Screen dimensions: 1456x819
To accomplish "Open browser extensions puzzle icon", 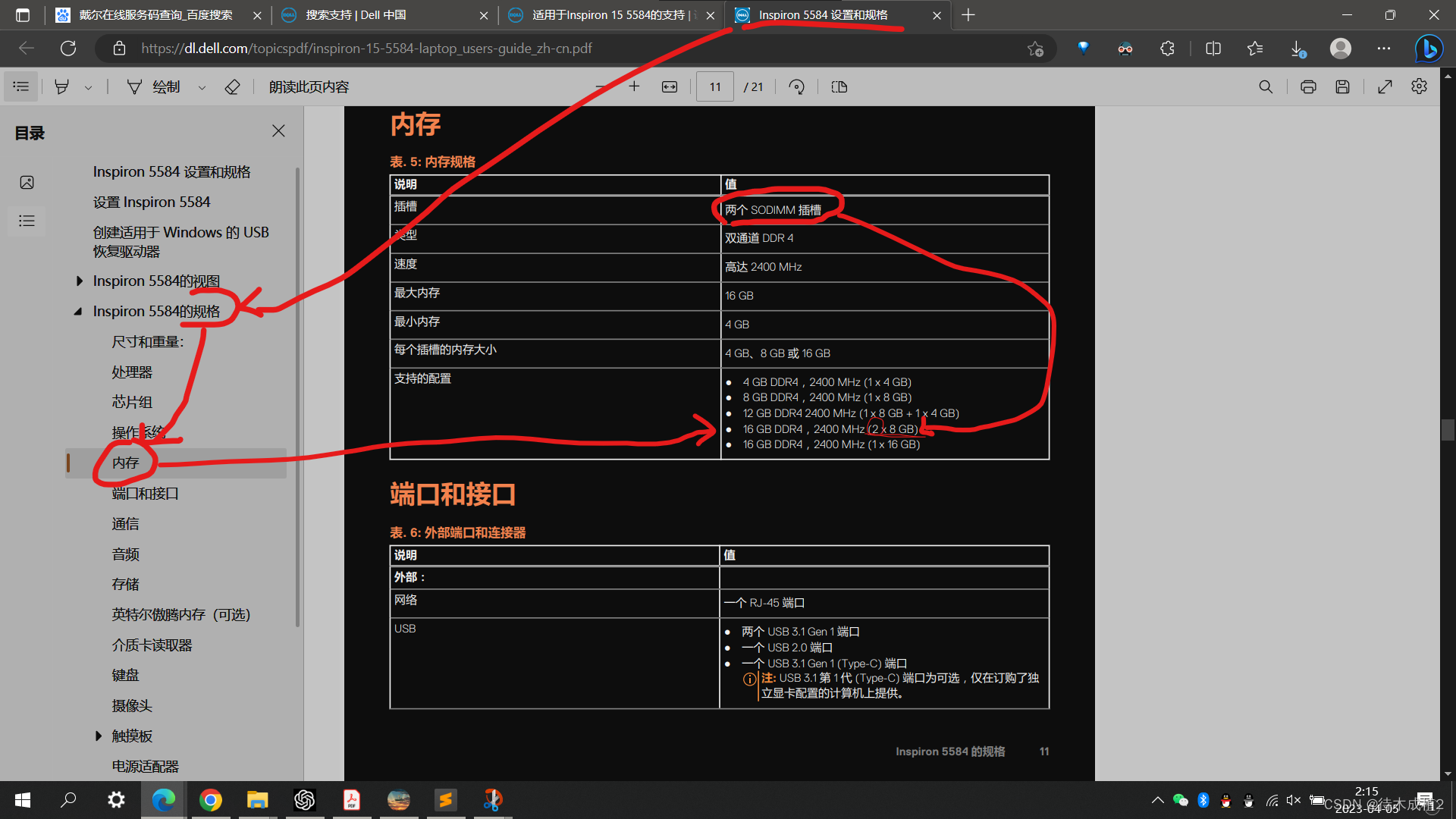I will (x=1167, y=49).
